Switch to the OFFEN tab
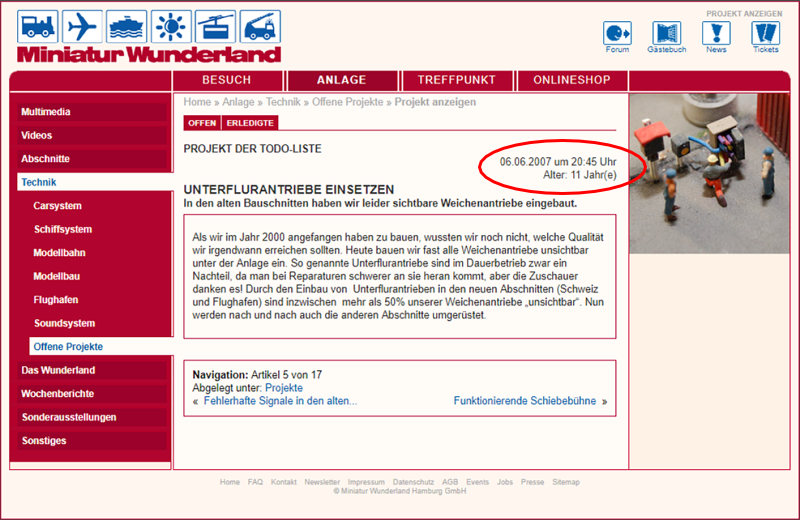This screenshot has height=520, width=800. 202,123
